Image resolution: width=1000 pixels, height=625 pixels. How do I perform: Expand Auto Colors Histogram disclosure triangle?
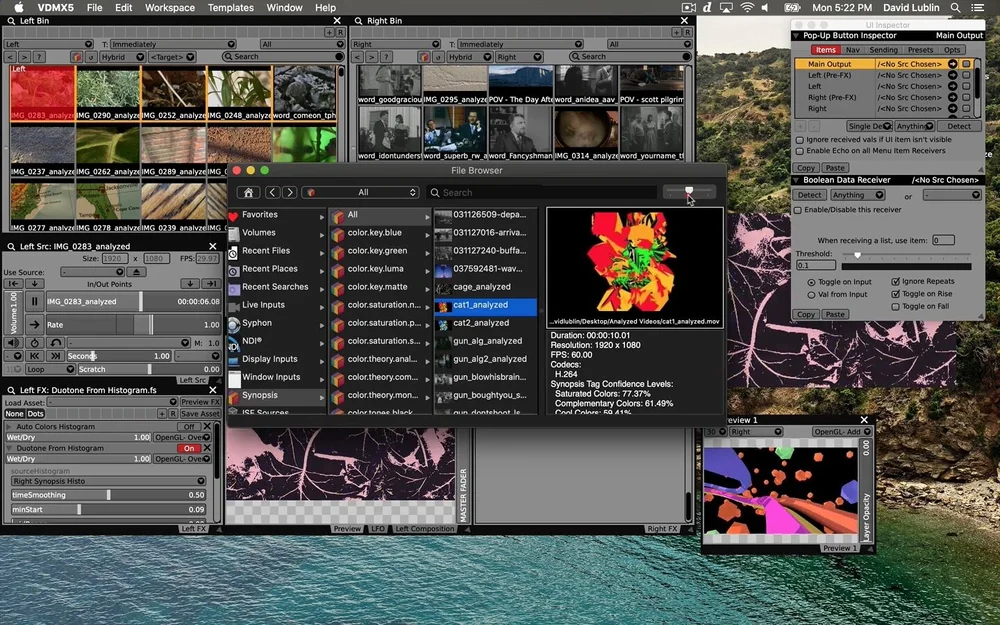pyautogui.click(x=9, y=427)
